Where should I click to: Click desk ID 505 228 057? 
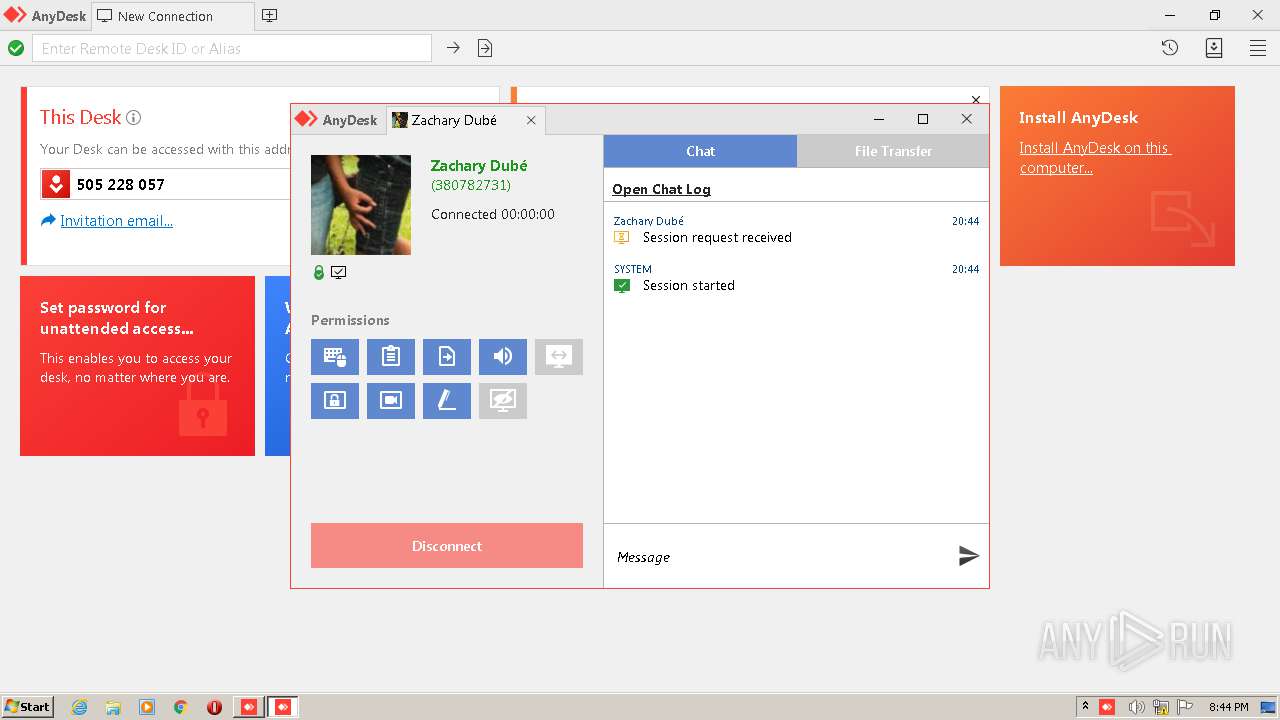coord(120,184)
